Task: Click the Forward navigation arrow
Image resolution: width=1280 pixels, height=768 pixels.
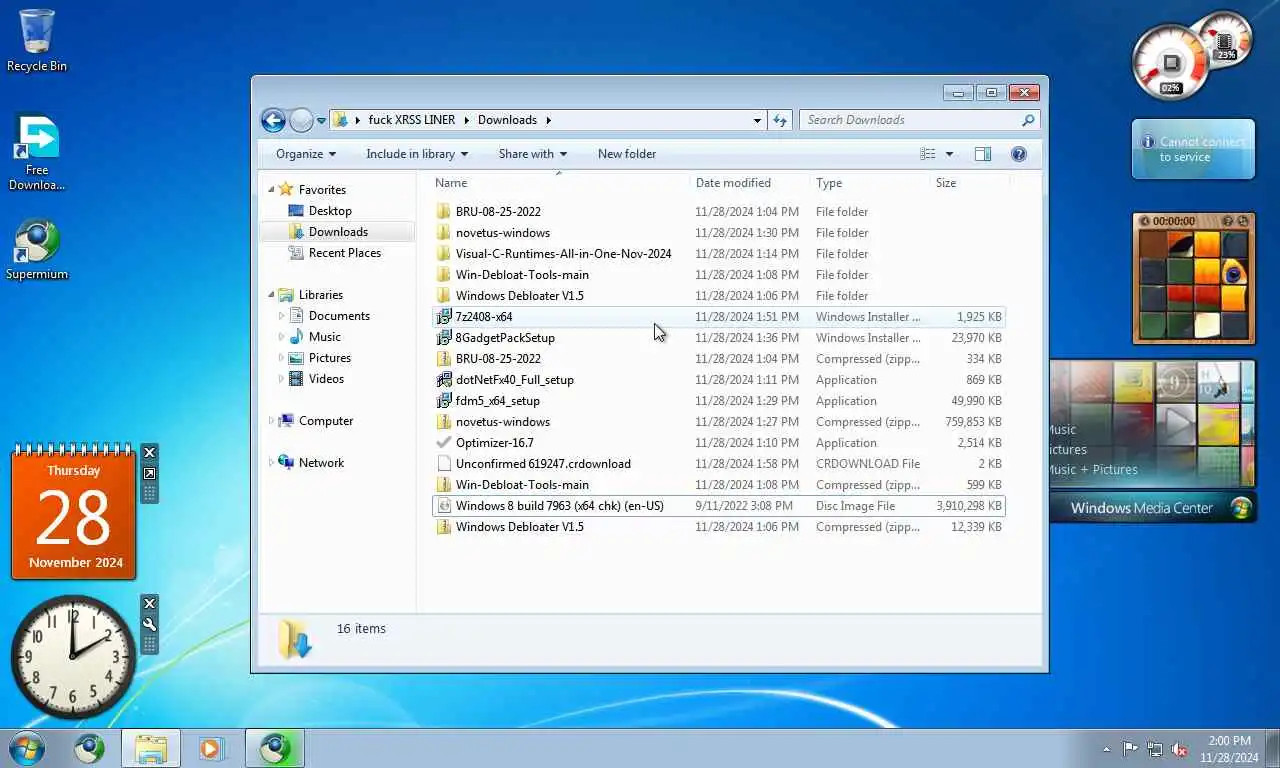Action: [x=301, y=120]
